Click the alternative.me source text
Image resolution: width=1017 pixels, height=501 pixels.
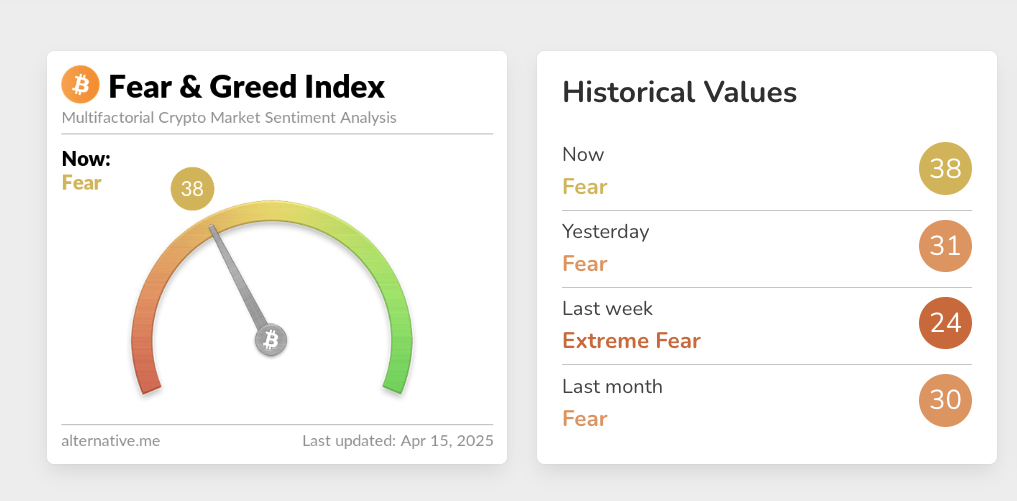(111, 440)
